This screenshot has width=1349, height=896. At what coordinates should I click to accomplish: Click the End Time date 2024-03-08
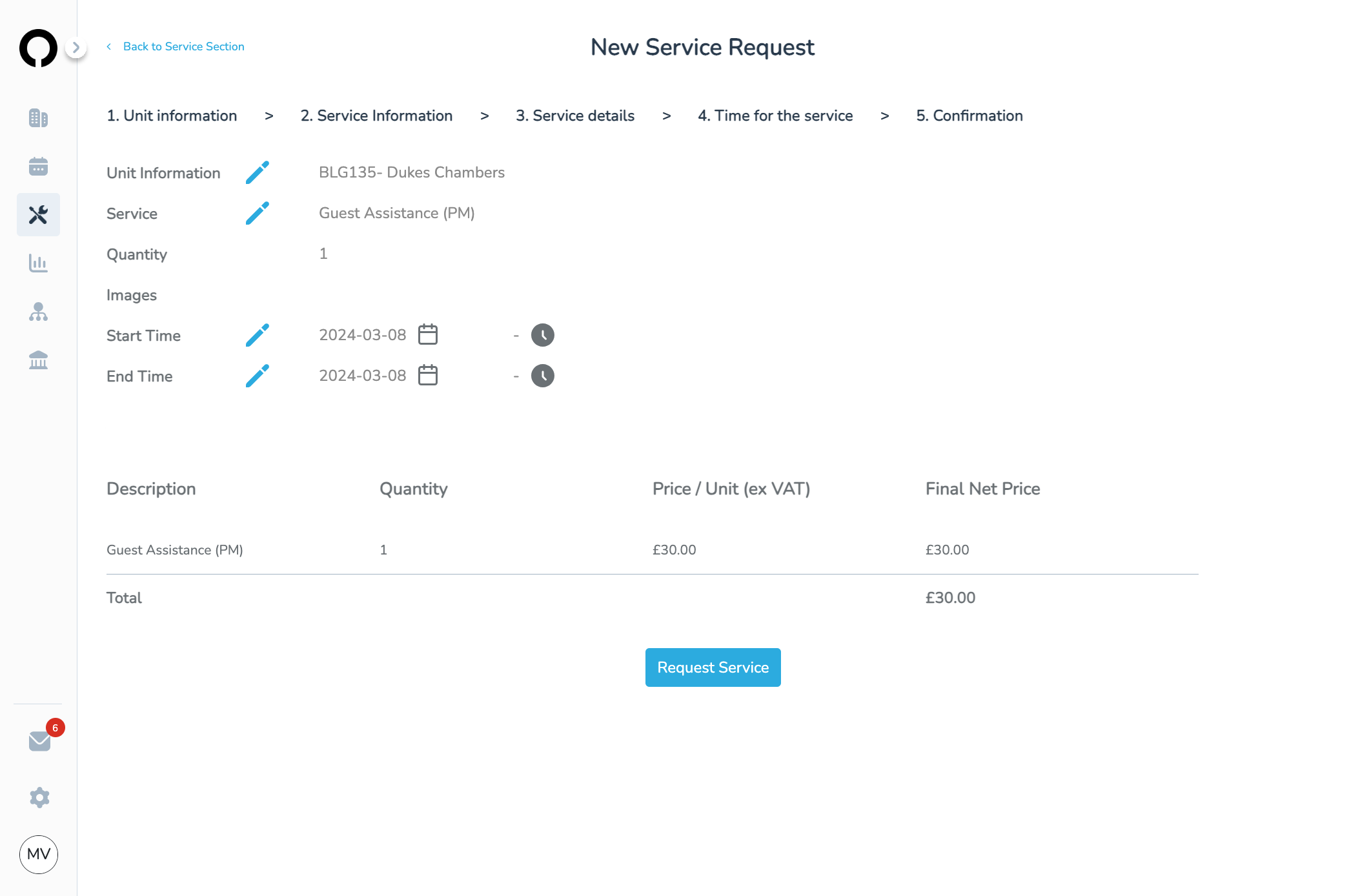tap(363, 376)
